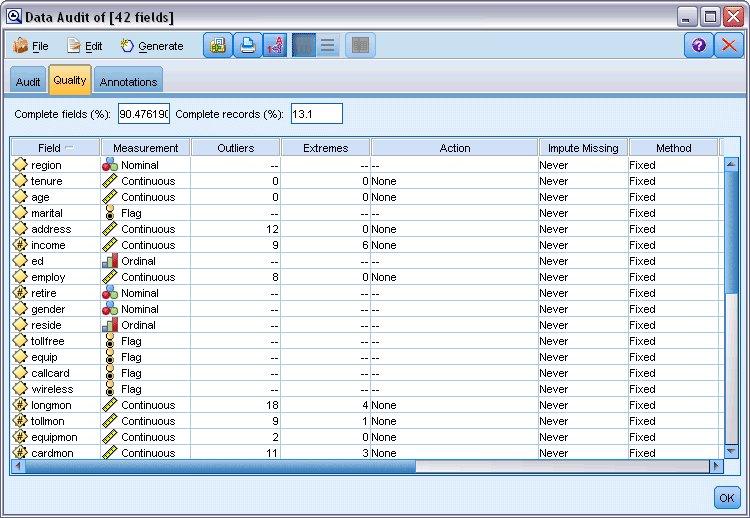Click the equip field diamond icon
Viewport: 750px width, 518px height.
coord(20,357)
